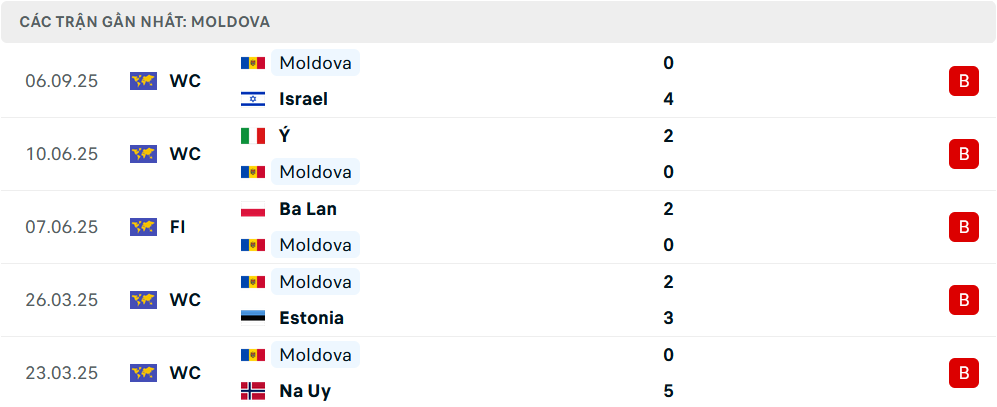Click 'Các trận gần nhất: Moldova' header

coord(144,21)
